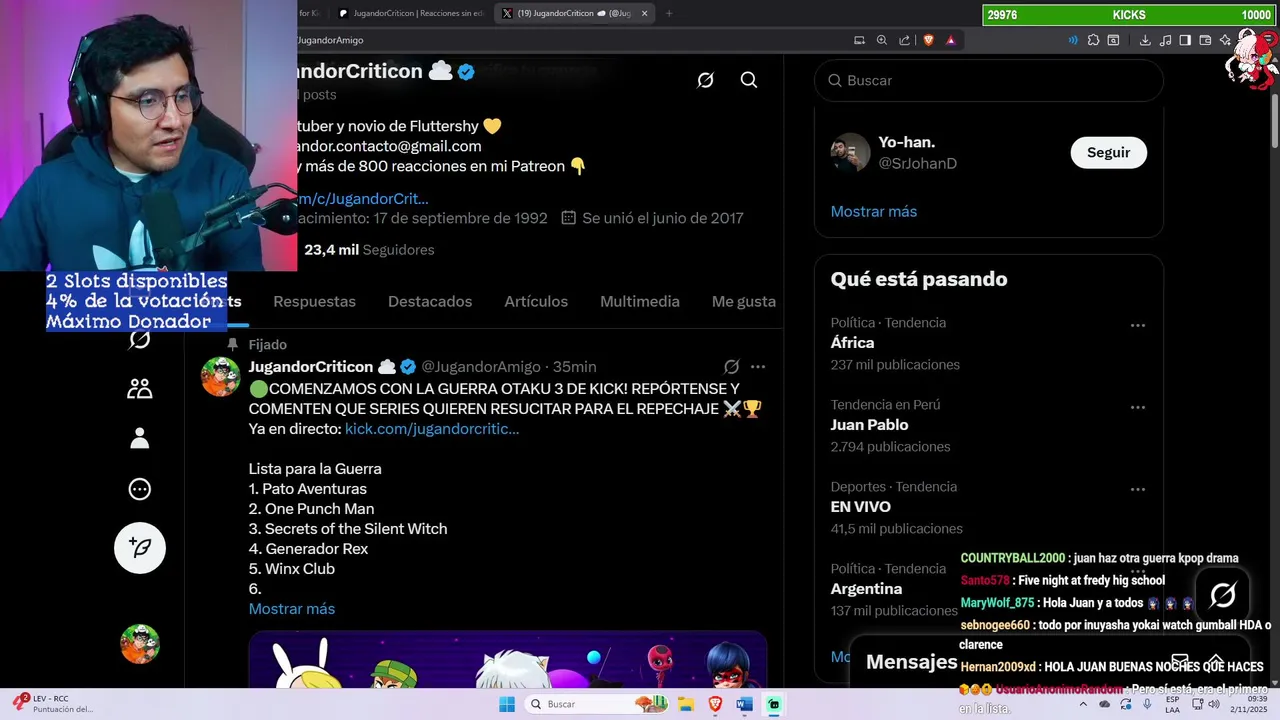The height and width of the screenshot is (720, 1280).
Task: Open the More options circle in the sidebar
Action: (140, 489)
